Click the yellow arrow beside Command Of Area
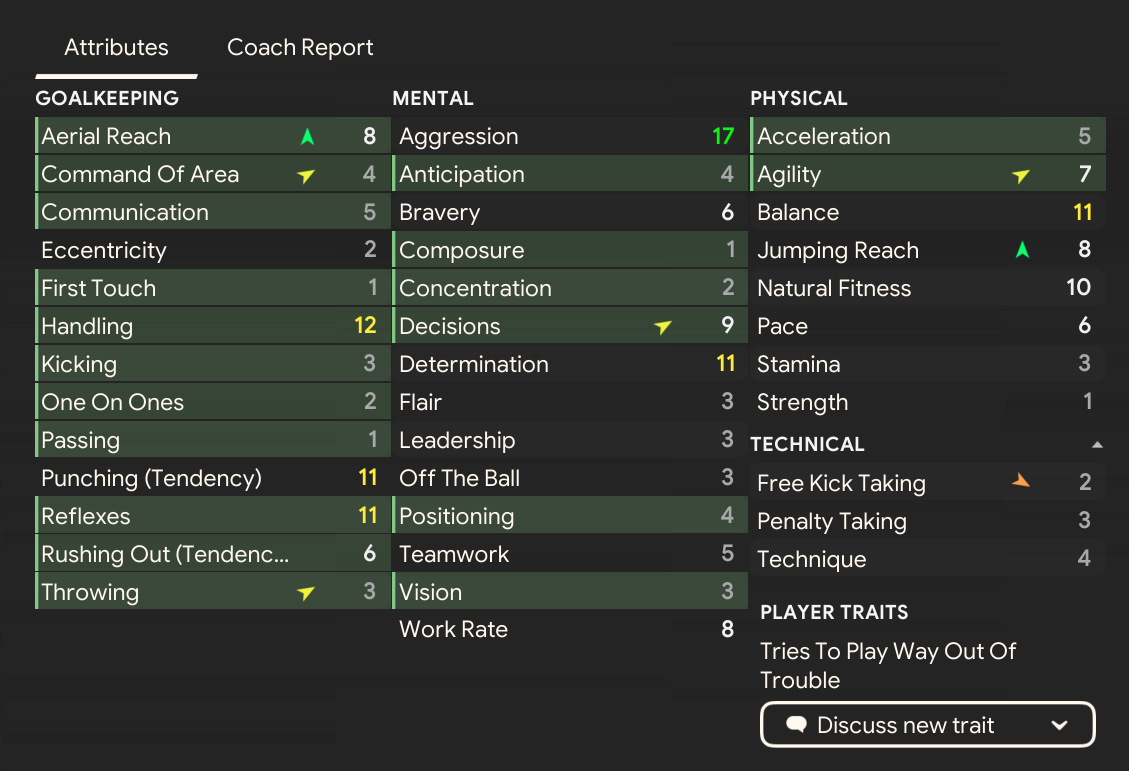This screenshot has height=771, width=1129. click(306, 176)
